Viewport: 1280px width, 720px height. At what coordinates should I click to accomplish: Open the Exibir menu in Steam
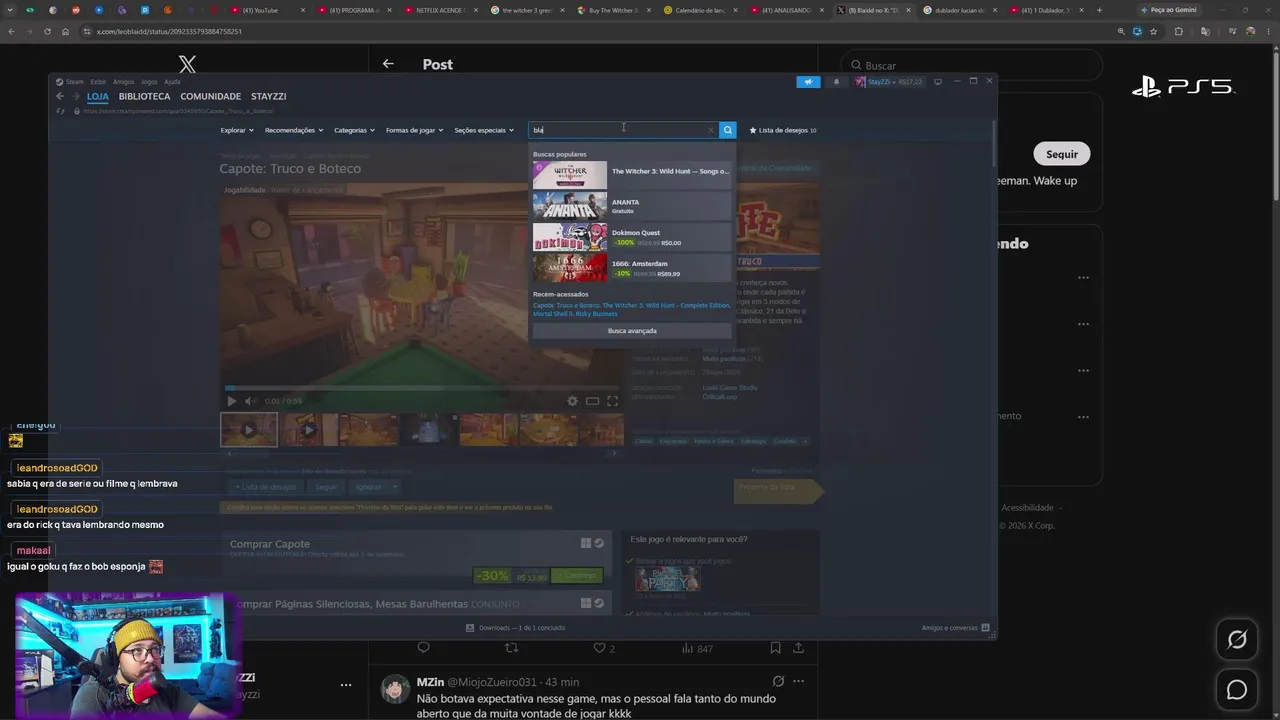click(x=98, y=82)
